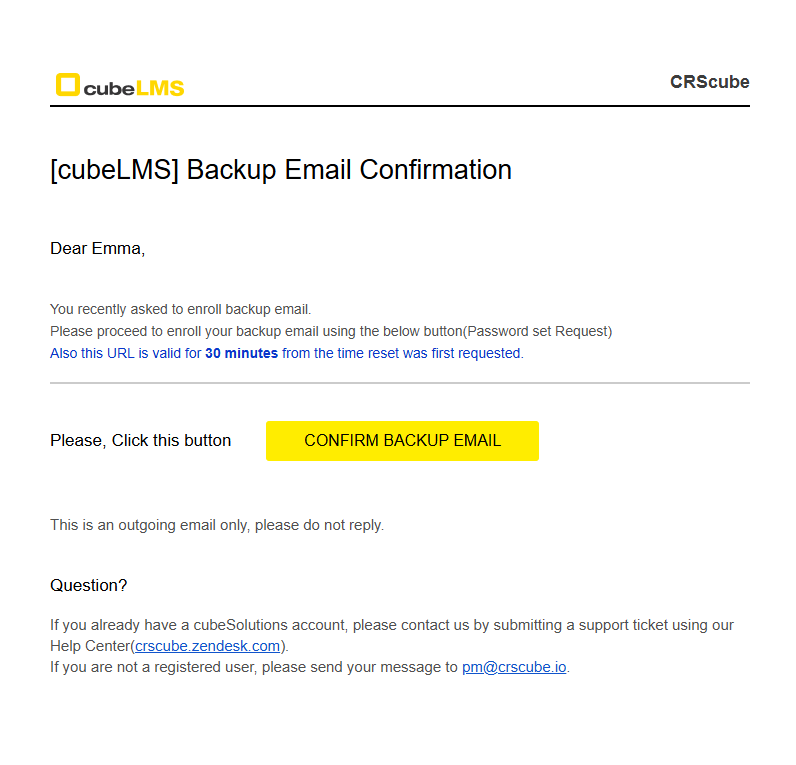Screen dimensions: 796x765
Task: Click the 'You recently asked to enroll' line
Action: click(x=180, y=309)
